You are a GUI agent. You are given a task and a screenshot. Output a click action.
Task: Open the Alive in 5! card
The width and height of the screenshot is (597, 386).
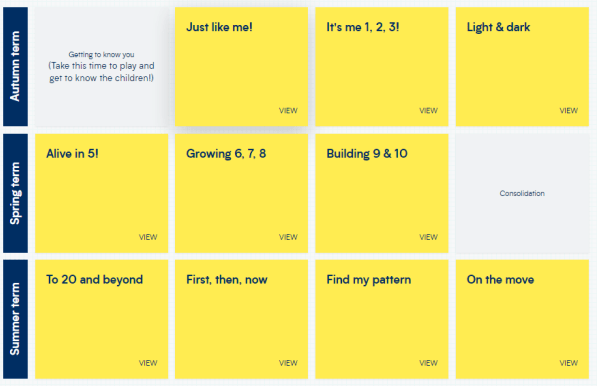pyautogui.click(x=101, y=193)
